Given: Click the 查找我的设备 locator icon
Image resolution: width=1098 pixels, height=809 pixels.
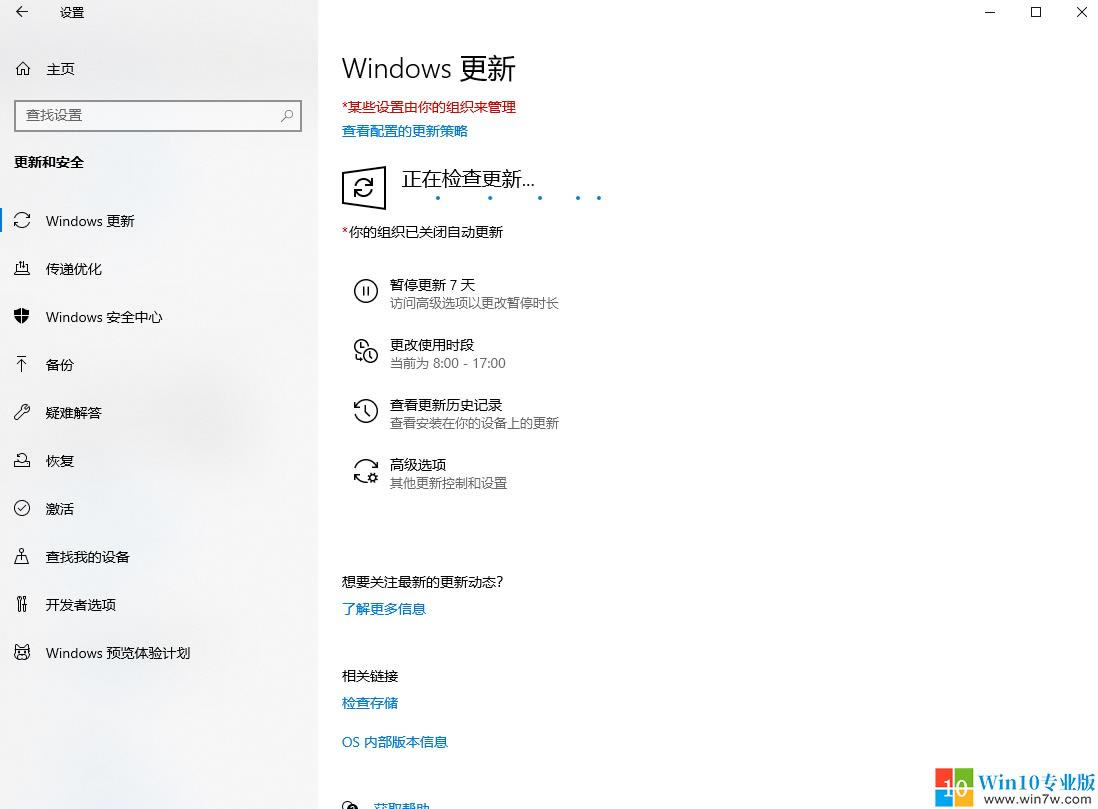Looking at the screenshot, I should [22, 556].
